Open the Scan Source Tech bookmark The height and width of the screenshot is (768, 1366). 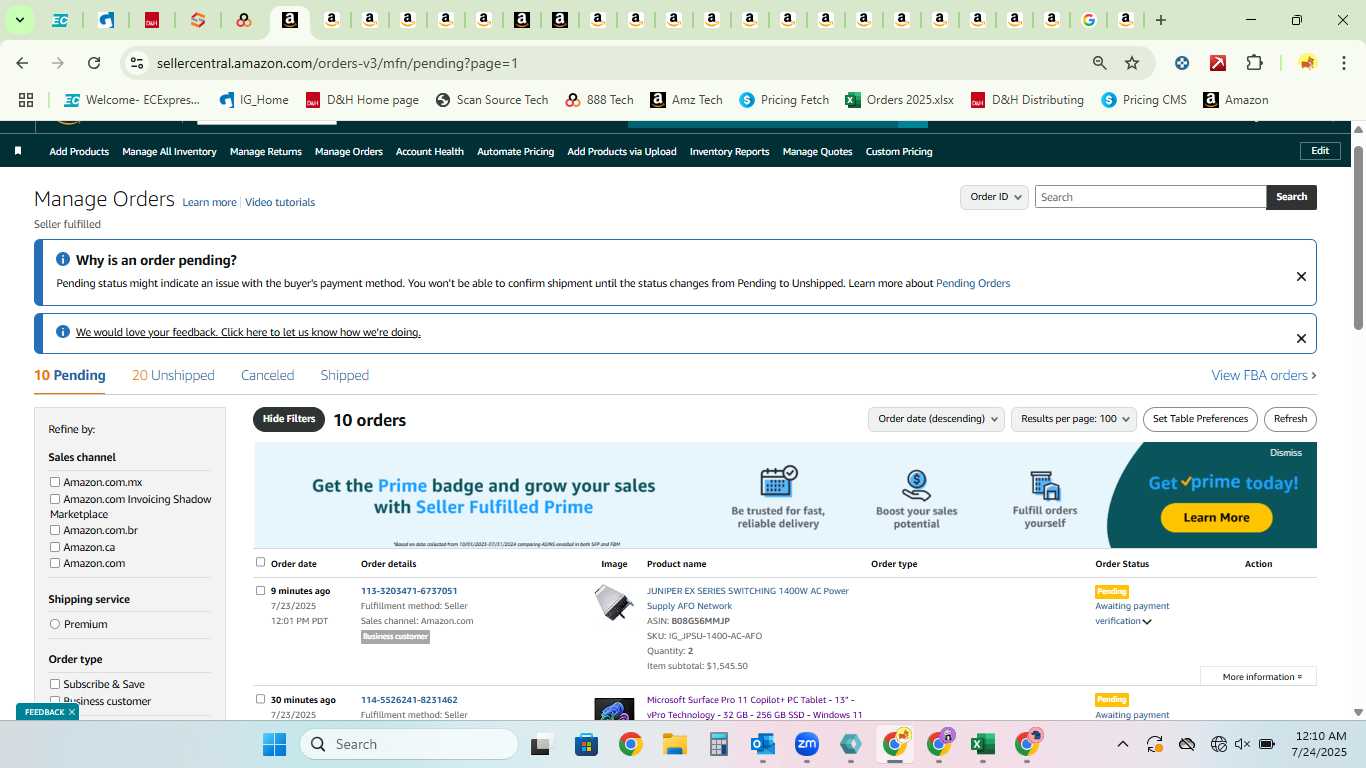(x=492, y=100)
